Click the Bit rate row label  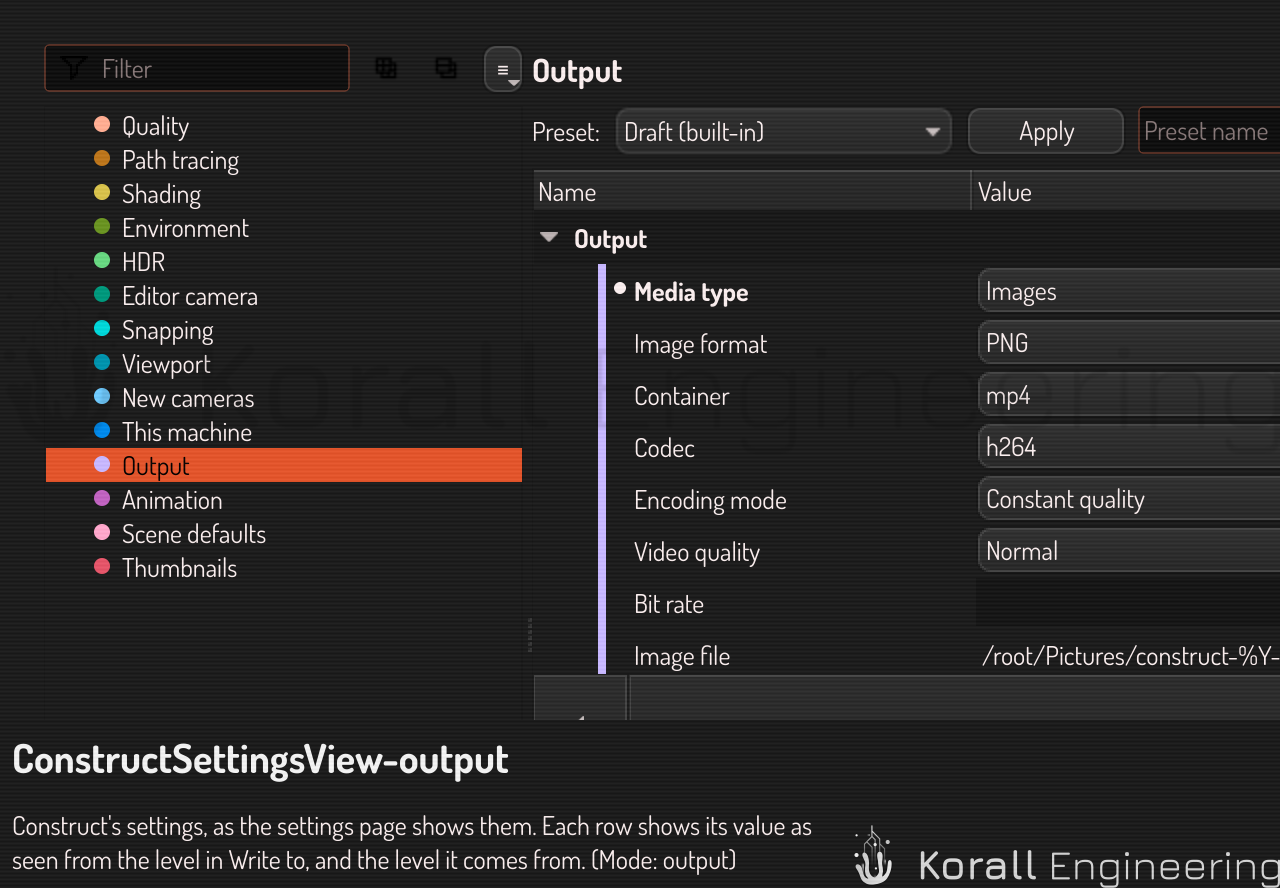click(669, 605)
